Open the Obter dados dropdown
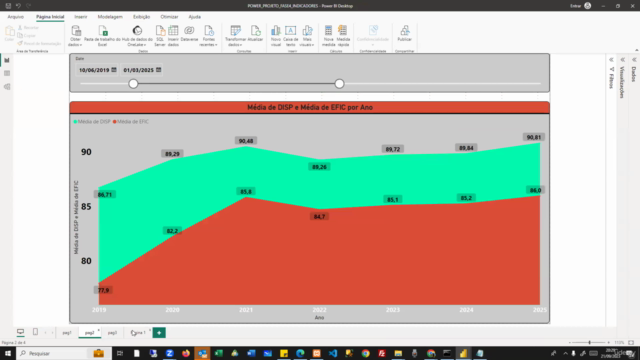 76,36
